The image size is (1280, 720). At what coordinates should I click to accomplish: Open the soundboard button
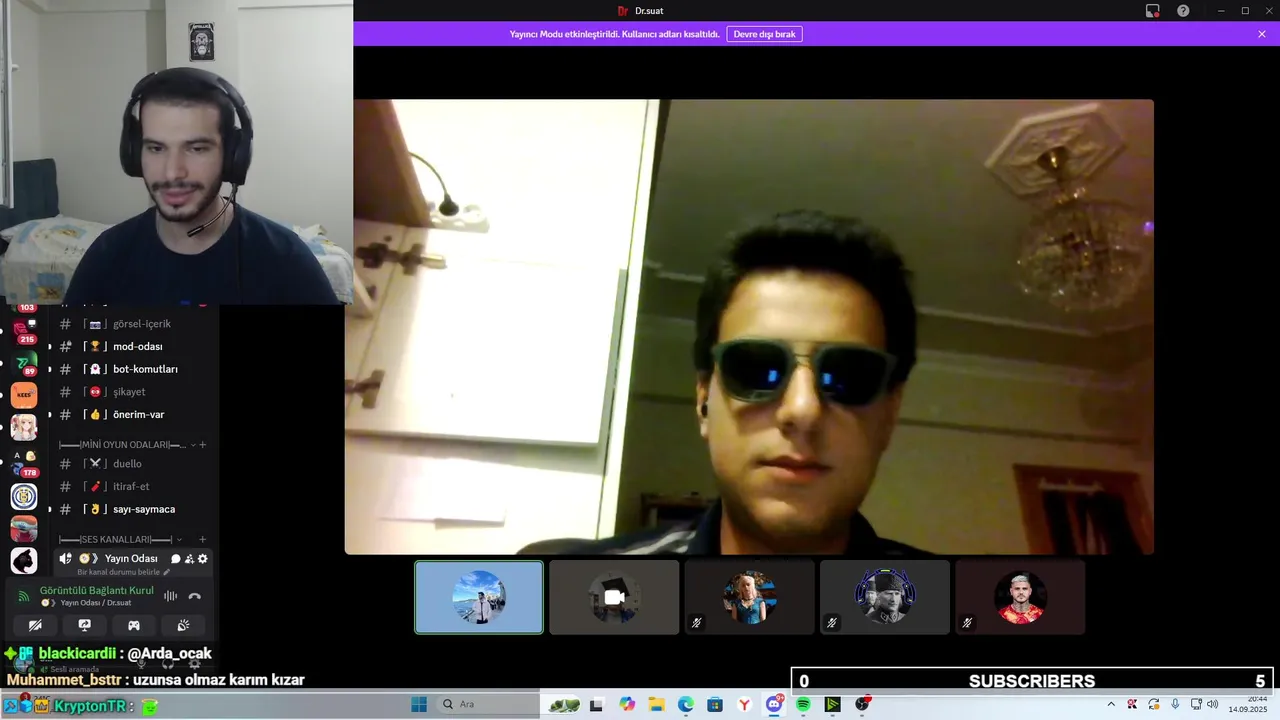pyautogui.click(x=183, y=625)
